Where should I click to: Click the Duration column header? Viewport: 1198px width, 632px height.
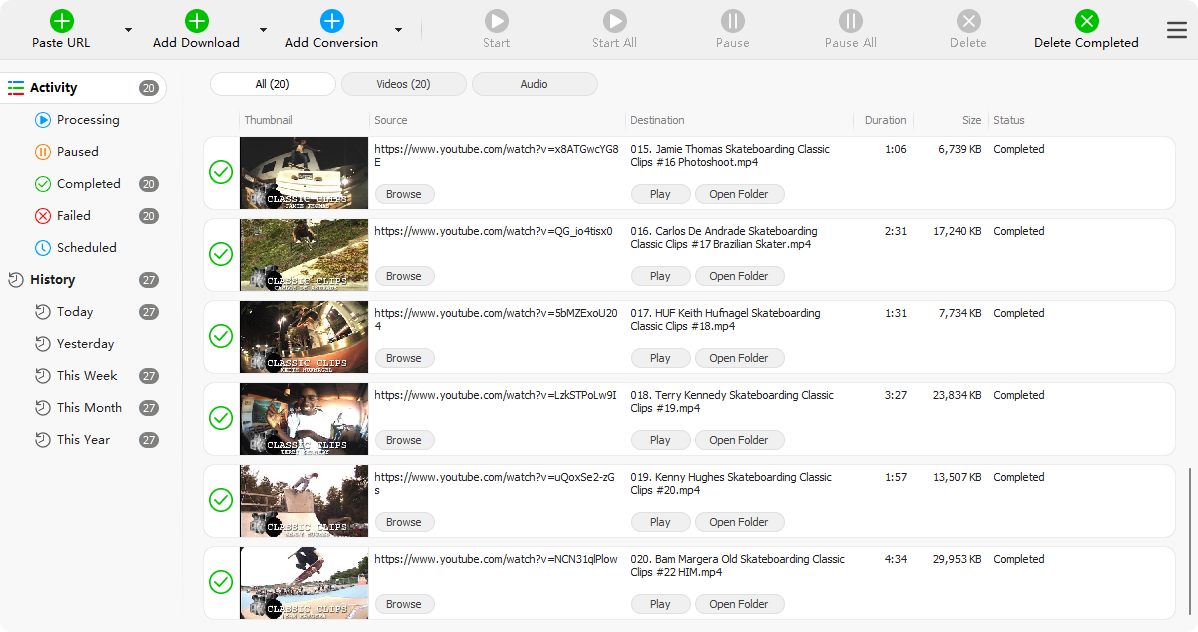click(886, 120)
